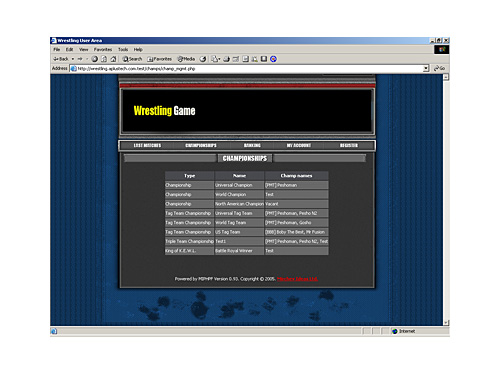500x375 pixels.
Task: Click the Print icon in toolbar
Action: (226, 59)
